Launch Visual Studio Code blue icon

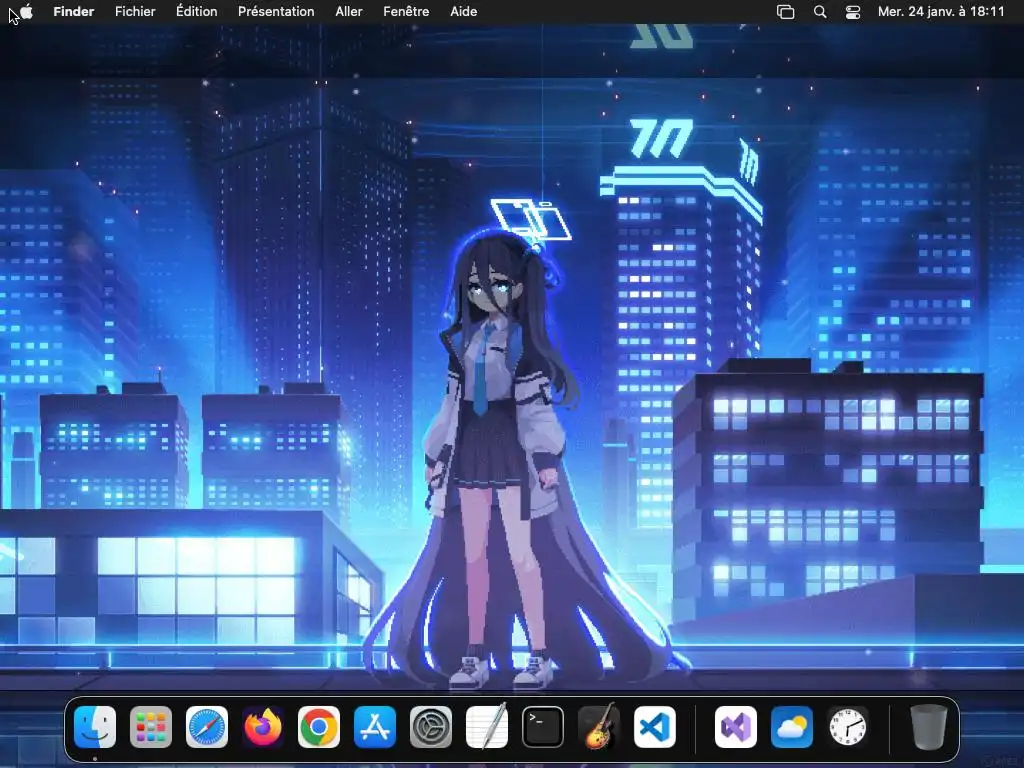pyautogui.click(x=655, y=727)
